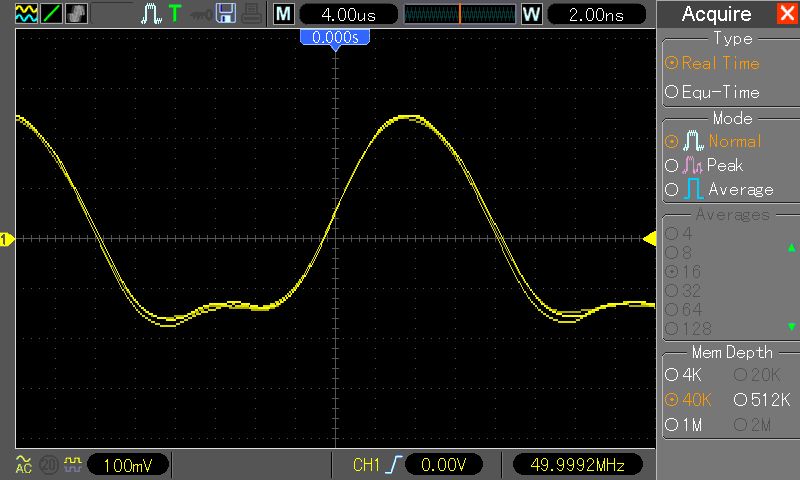The height and width of the screenshot is (480, 800).
Task: Select 1M memory depth
Action: (683, 425)
